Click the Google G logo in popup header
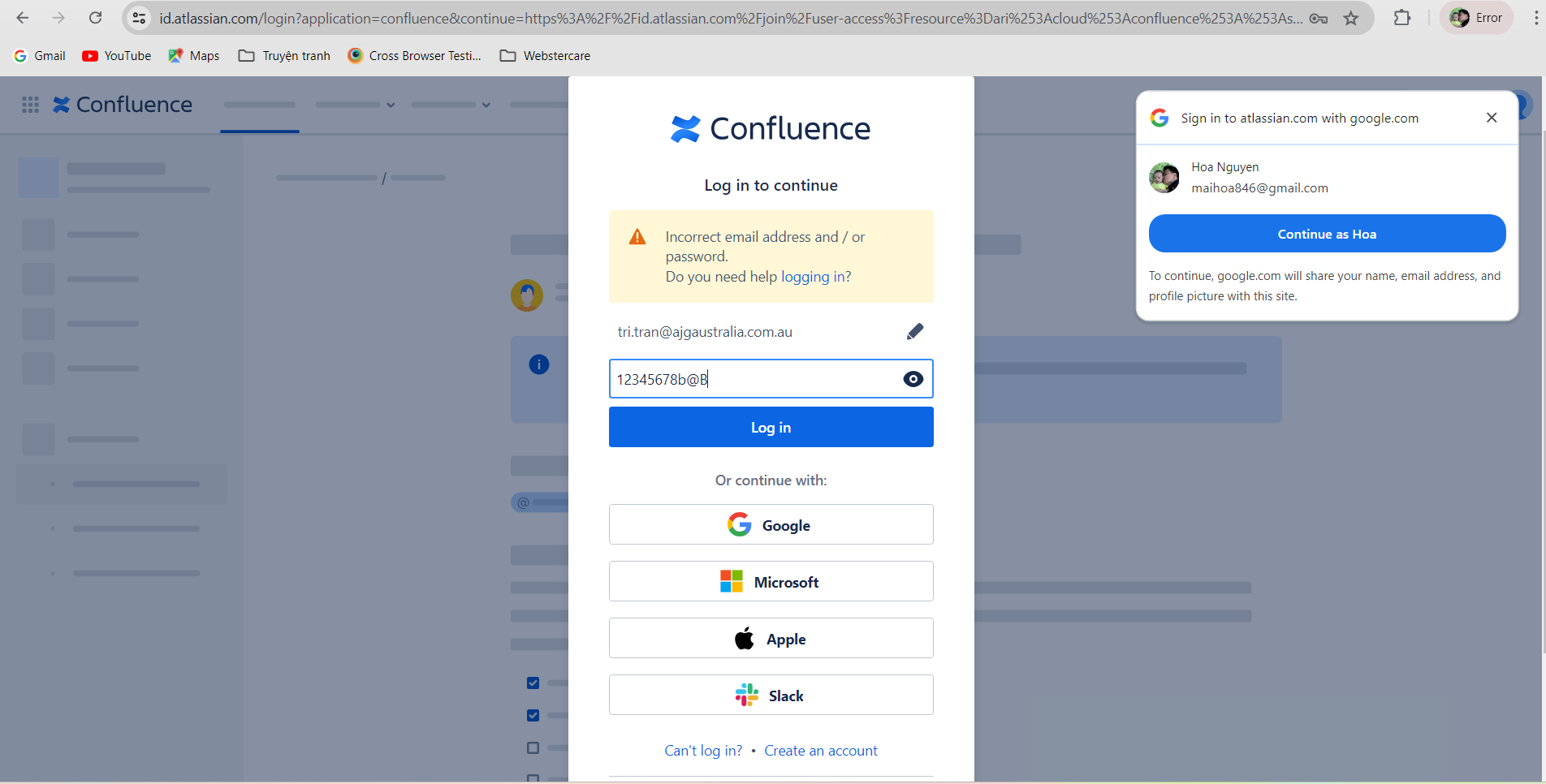The image size is (1546, 784). [x=1159, y=118]
